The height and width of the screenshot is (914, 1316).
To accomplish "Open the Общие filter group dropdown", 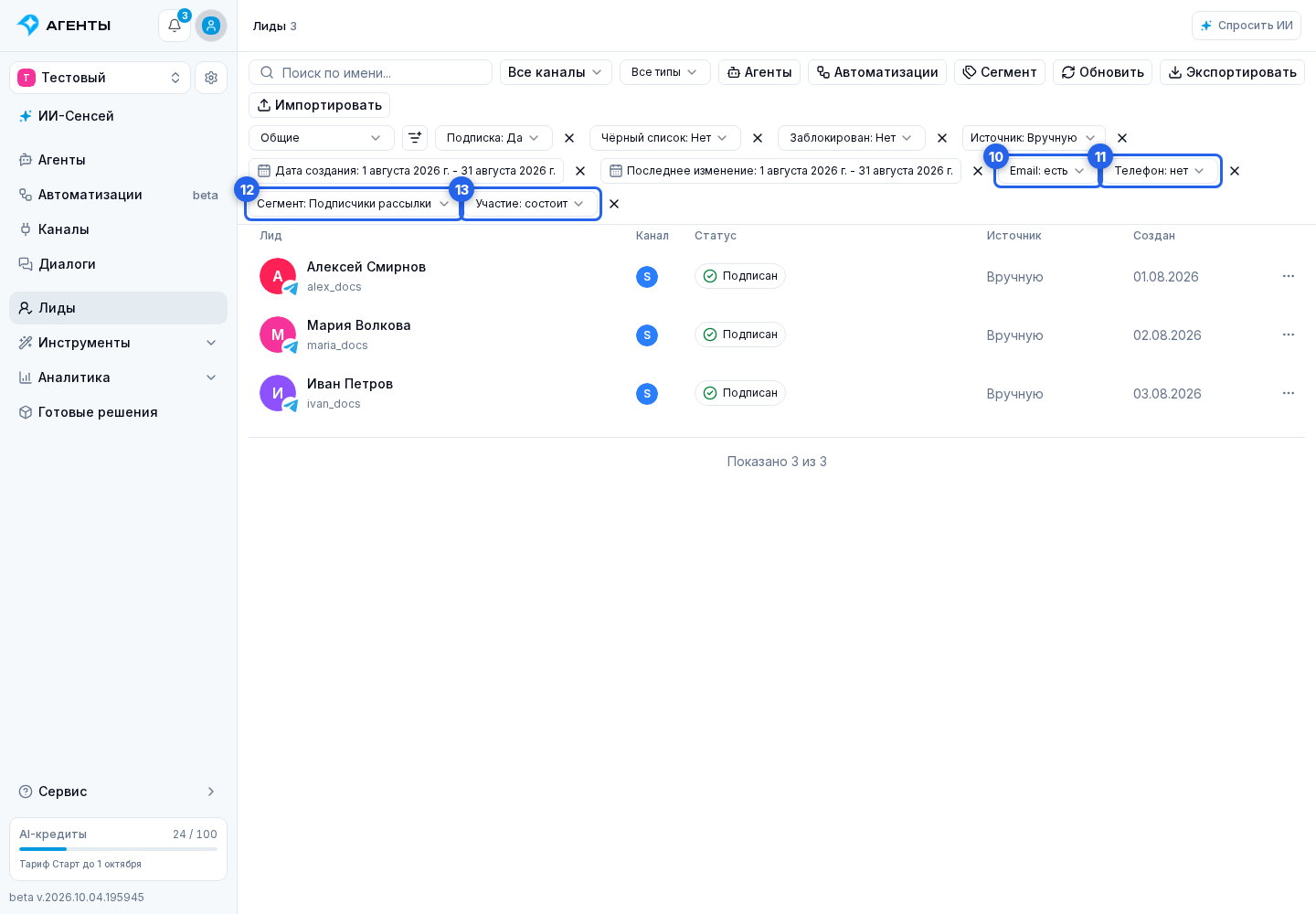I will coord(322,138).
